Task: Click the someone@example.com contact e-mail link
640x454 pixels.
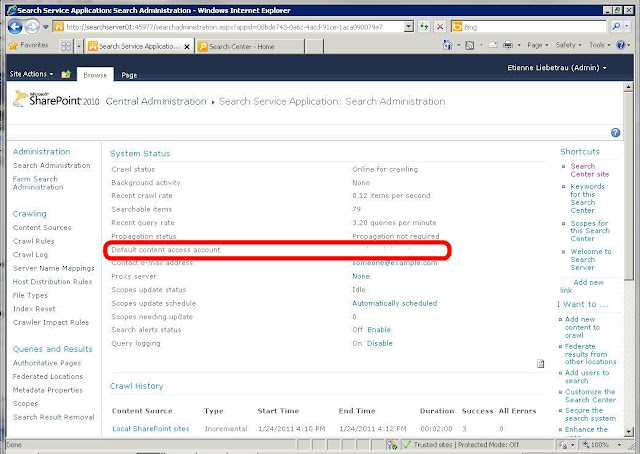Action: (395, 263)
